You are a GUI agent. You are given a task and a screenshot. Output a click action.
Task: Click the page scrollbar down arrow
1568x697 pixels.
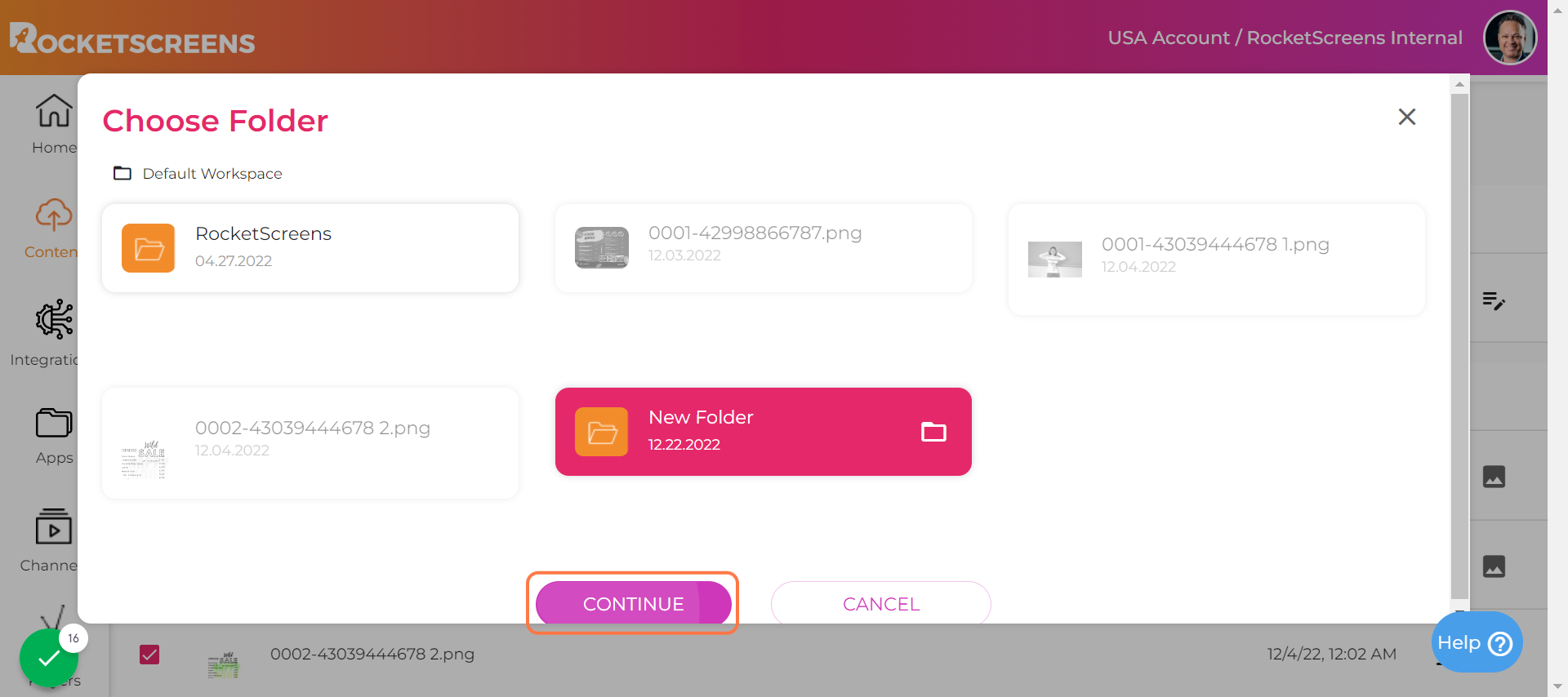tap(1557, 686)
